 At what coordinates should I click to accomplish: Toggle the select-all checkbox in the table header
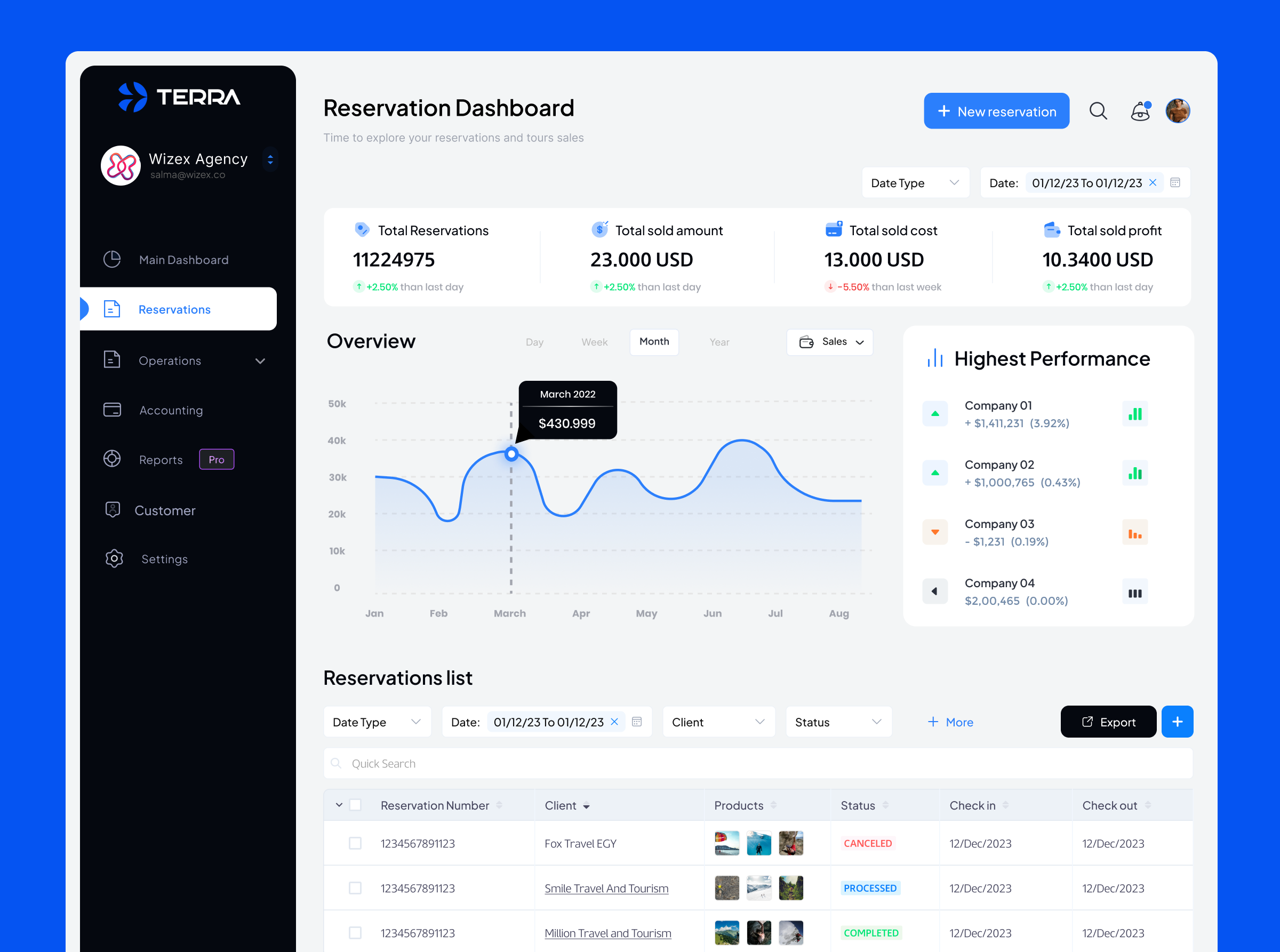(x=355, y=805)
